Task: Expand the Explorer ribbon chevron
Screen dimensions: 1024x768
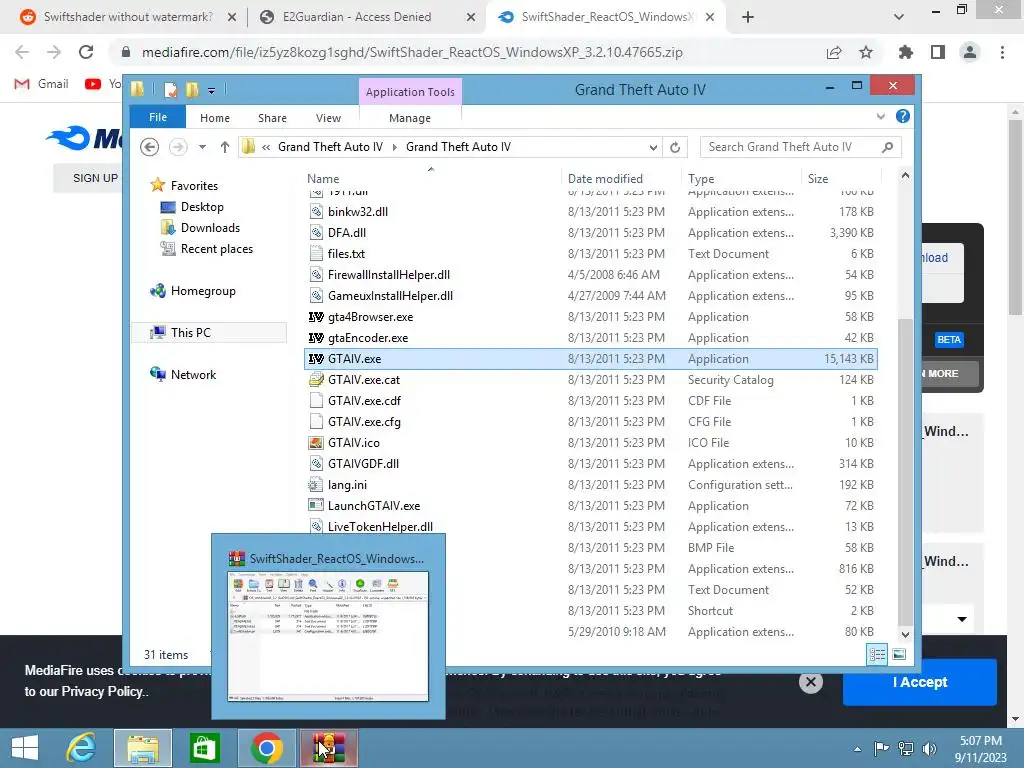Action: [881, 116]
